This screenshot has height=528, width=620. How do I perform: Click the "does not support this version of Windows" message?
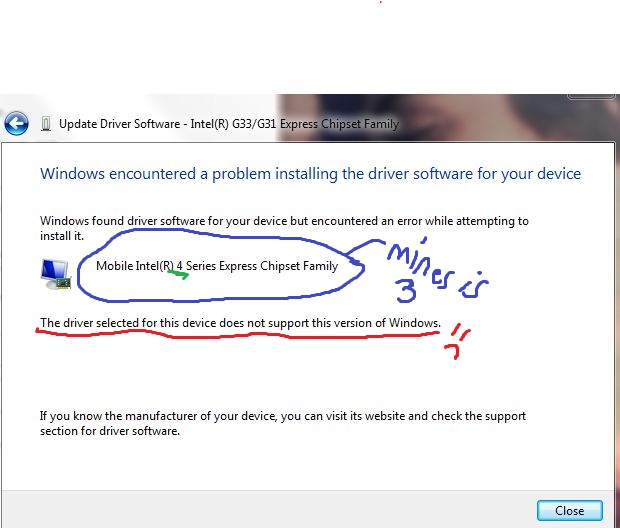[x=240, y=323]
